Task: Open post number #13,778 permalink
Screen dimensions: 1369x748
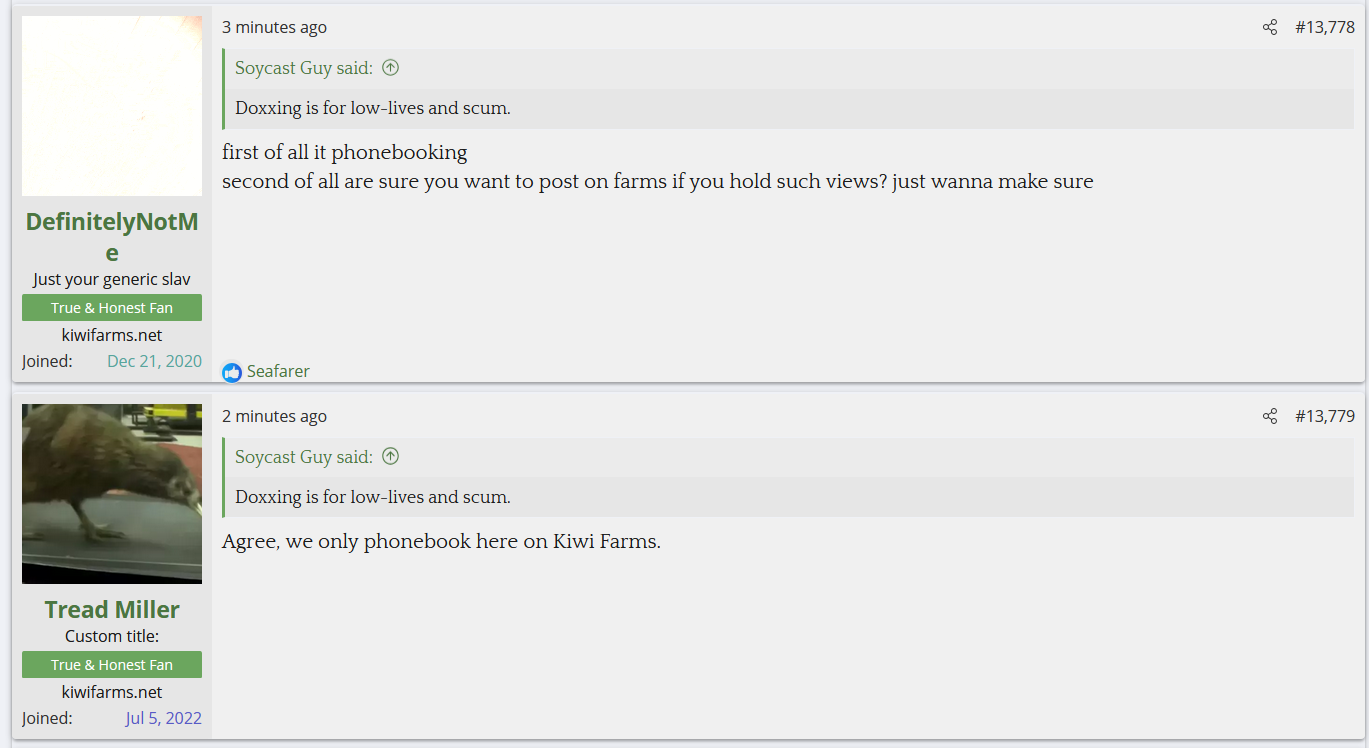Action: pos(1325,28)
